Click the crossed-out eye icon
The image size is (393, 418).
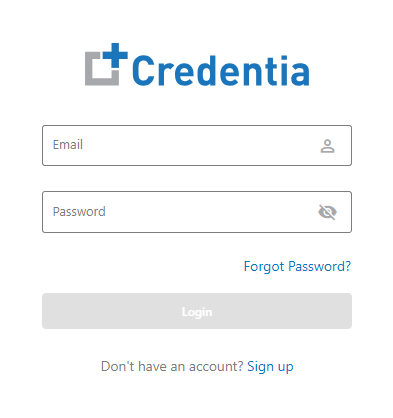point(327,212)
